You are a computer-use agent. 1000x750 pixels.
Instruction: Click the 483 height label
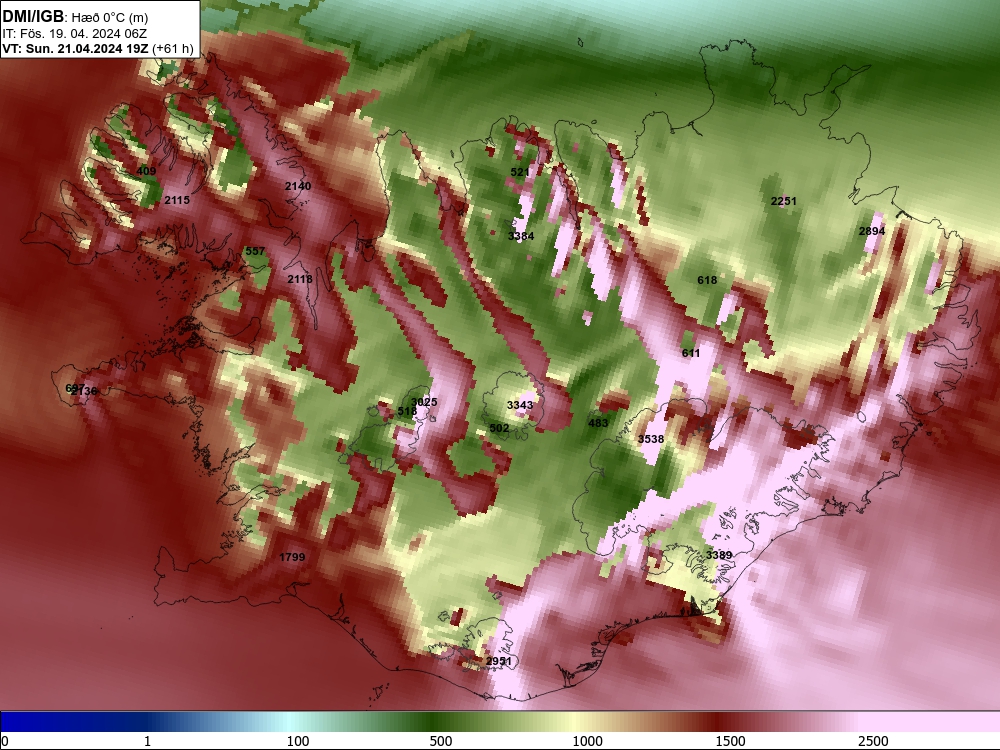(598, 423)
